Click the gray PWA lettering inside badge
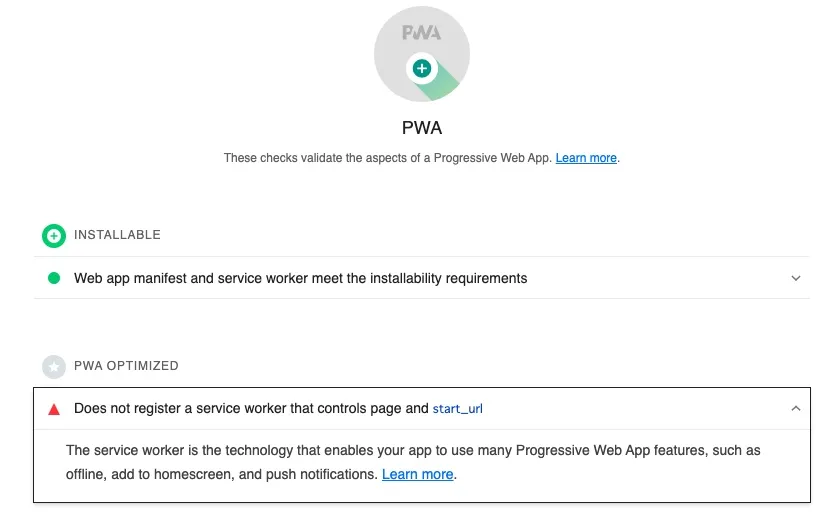 pyautogui.click(x=421, y=33)
